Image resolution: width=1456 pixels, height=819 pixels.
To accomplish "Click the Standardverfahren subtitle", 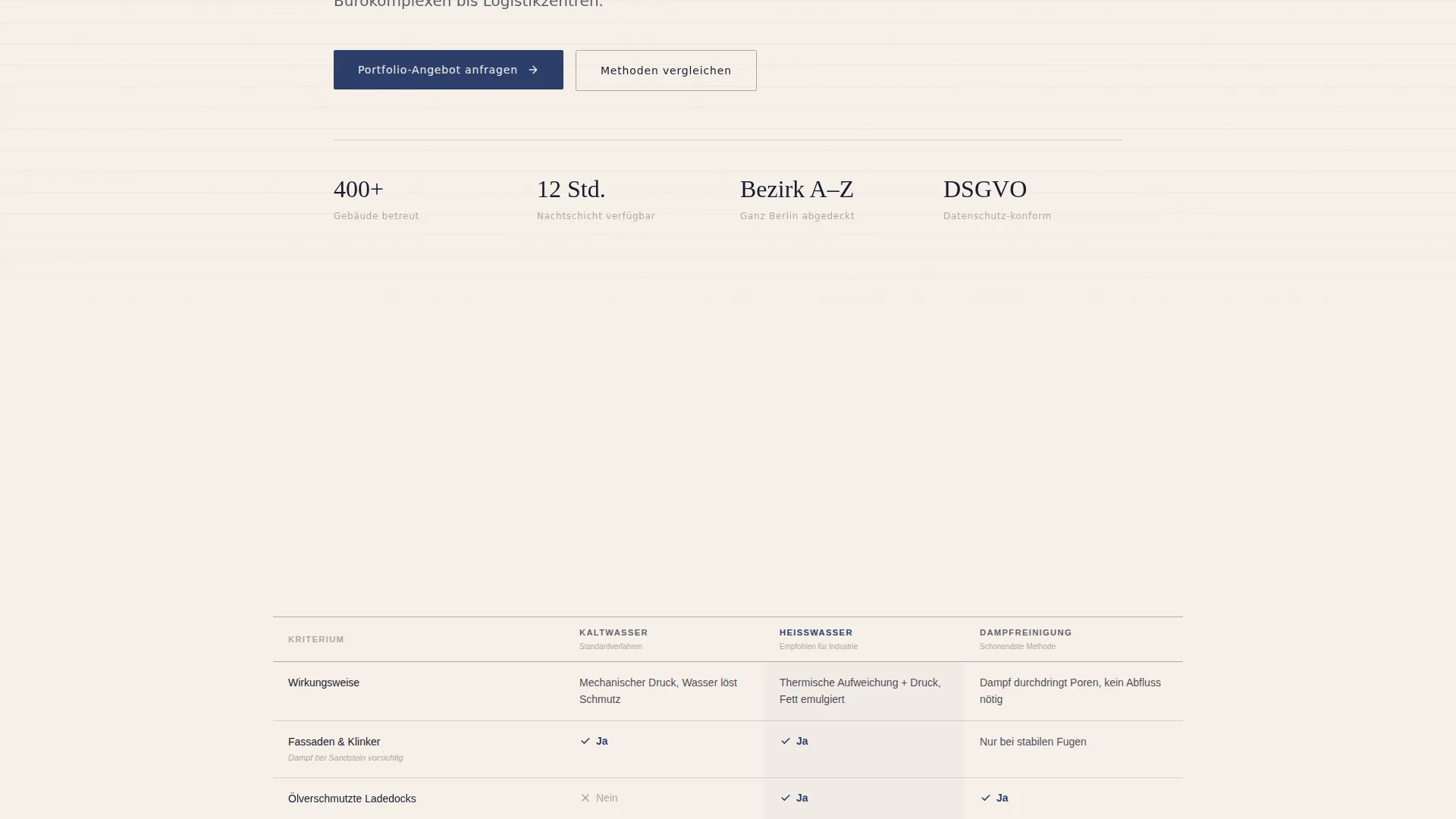I will 610,647.
